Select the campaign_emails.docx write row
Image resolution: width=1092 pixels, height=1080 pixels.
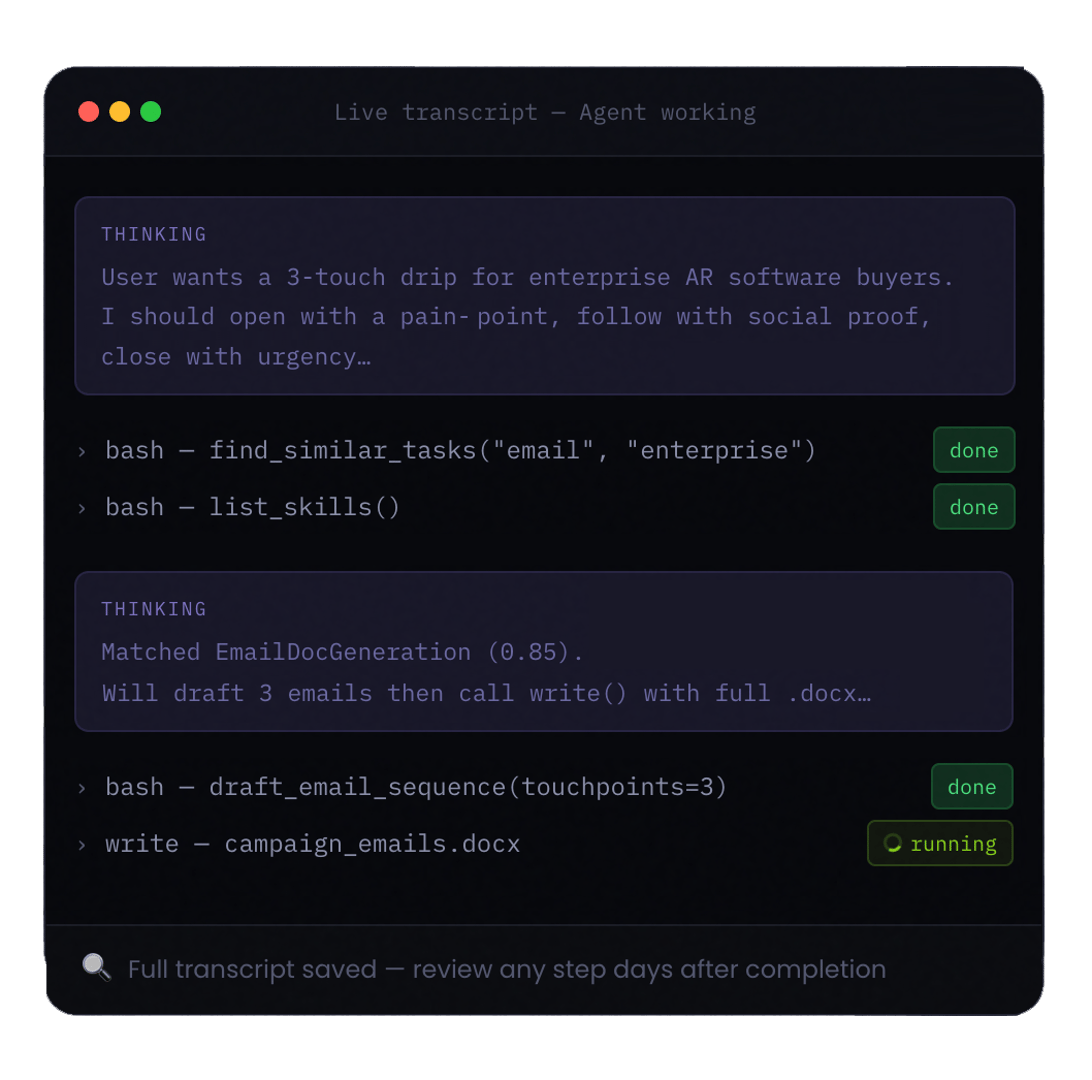point(312,845)
